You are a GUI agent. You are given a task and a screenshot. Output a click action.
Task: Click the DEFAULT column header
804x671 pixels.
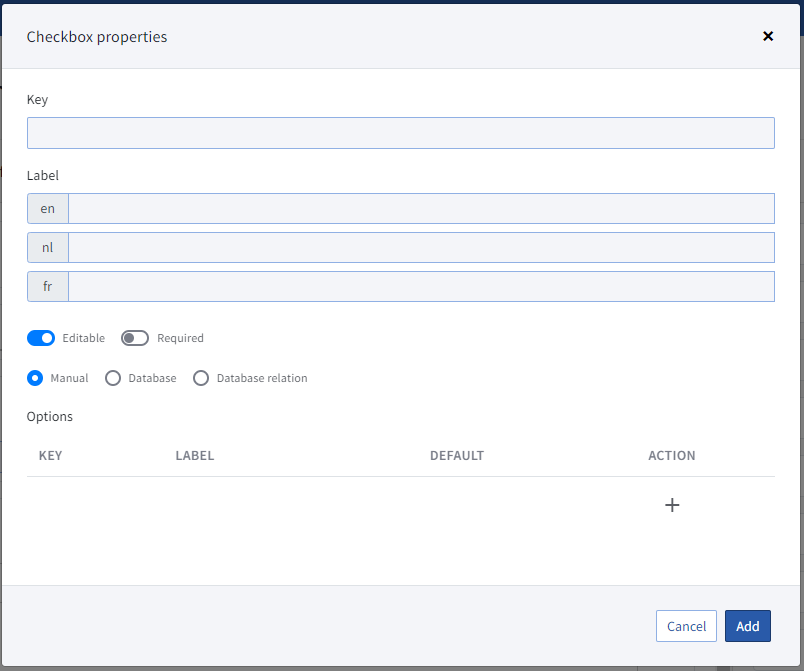(x=457, y=456)
